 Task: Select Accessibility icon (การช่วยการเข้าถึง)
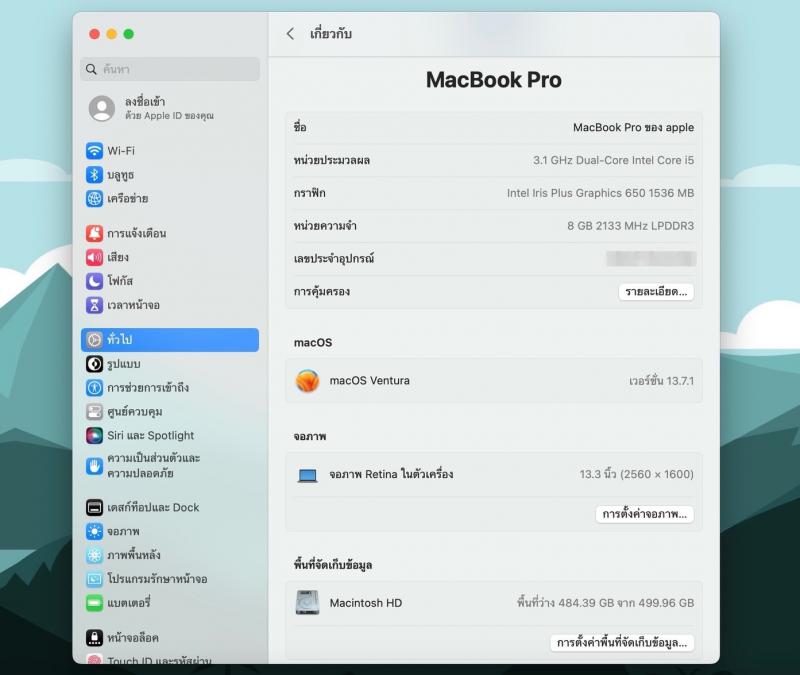[x=94, y=388]
